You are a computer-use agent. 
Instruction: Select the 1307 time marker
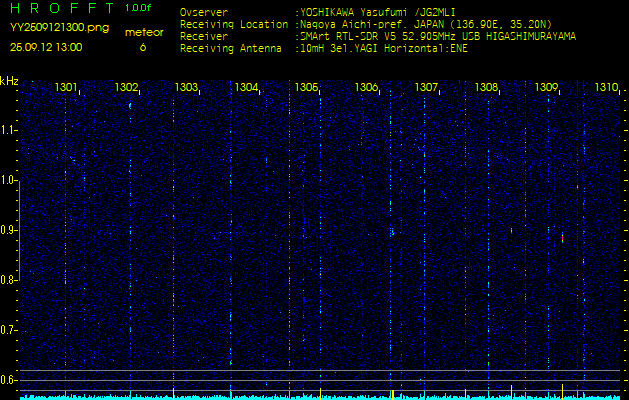pyautogui.click(x=427, y=88)
